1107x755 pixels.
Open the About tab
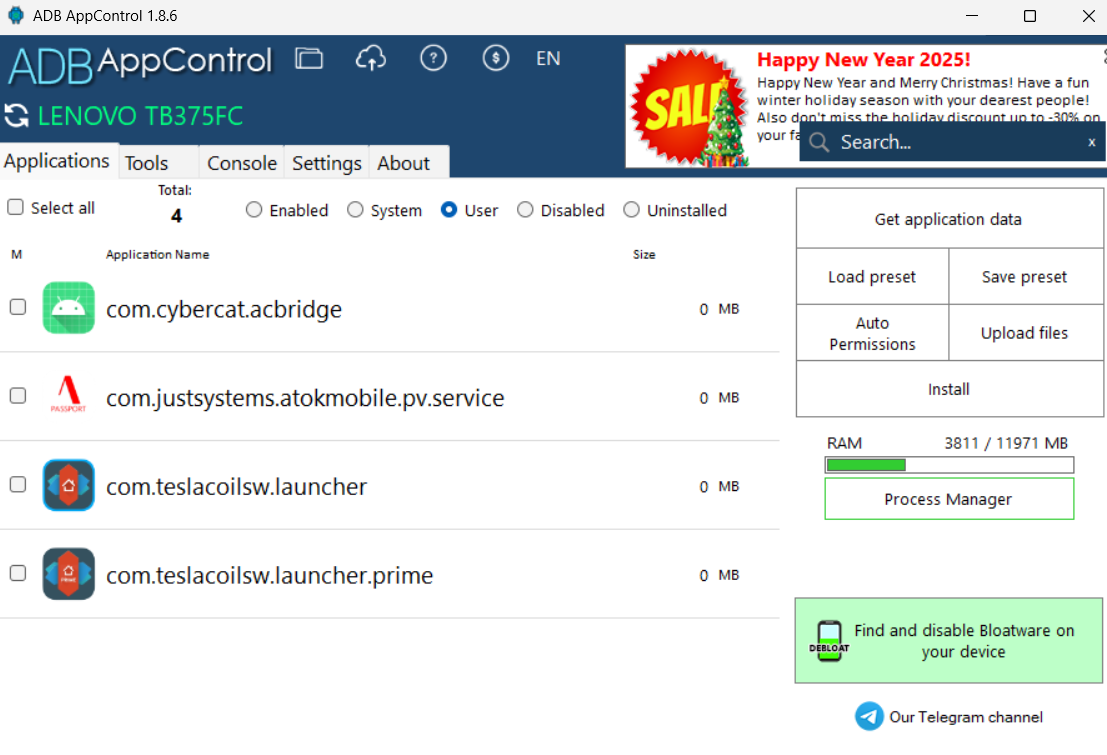click(409, 162)
